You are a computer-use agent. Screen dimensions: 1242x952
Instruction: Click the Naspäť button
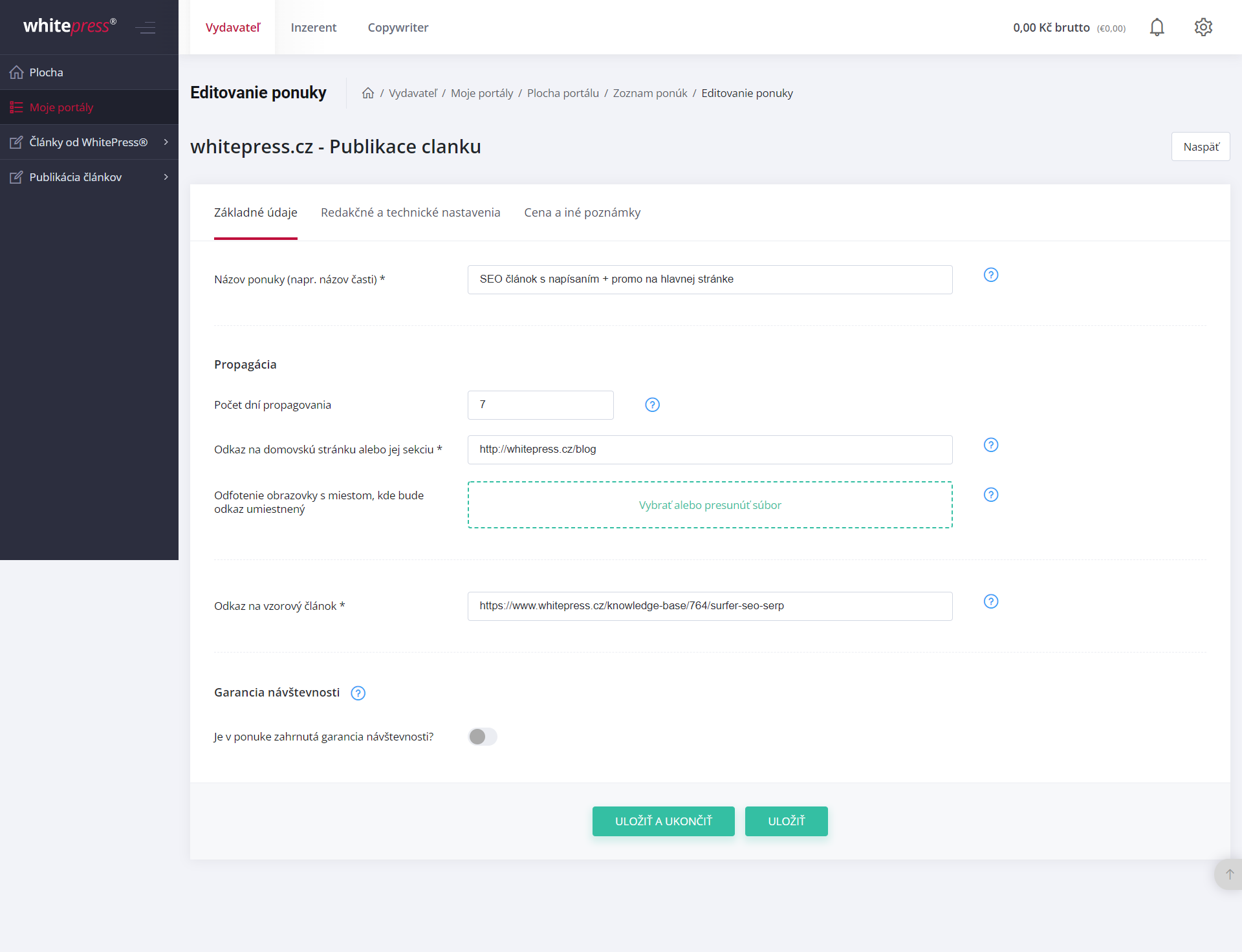(1201, 147)
